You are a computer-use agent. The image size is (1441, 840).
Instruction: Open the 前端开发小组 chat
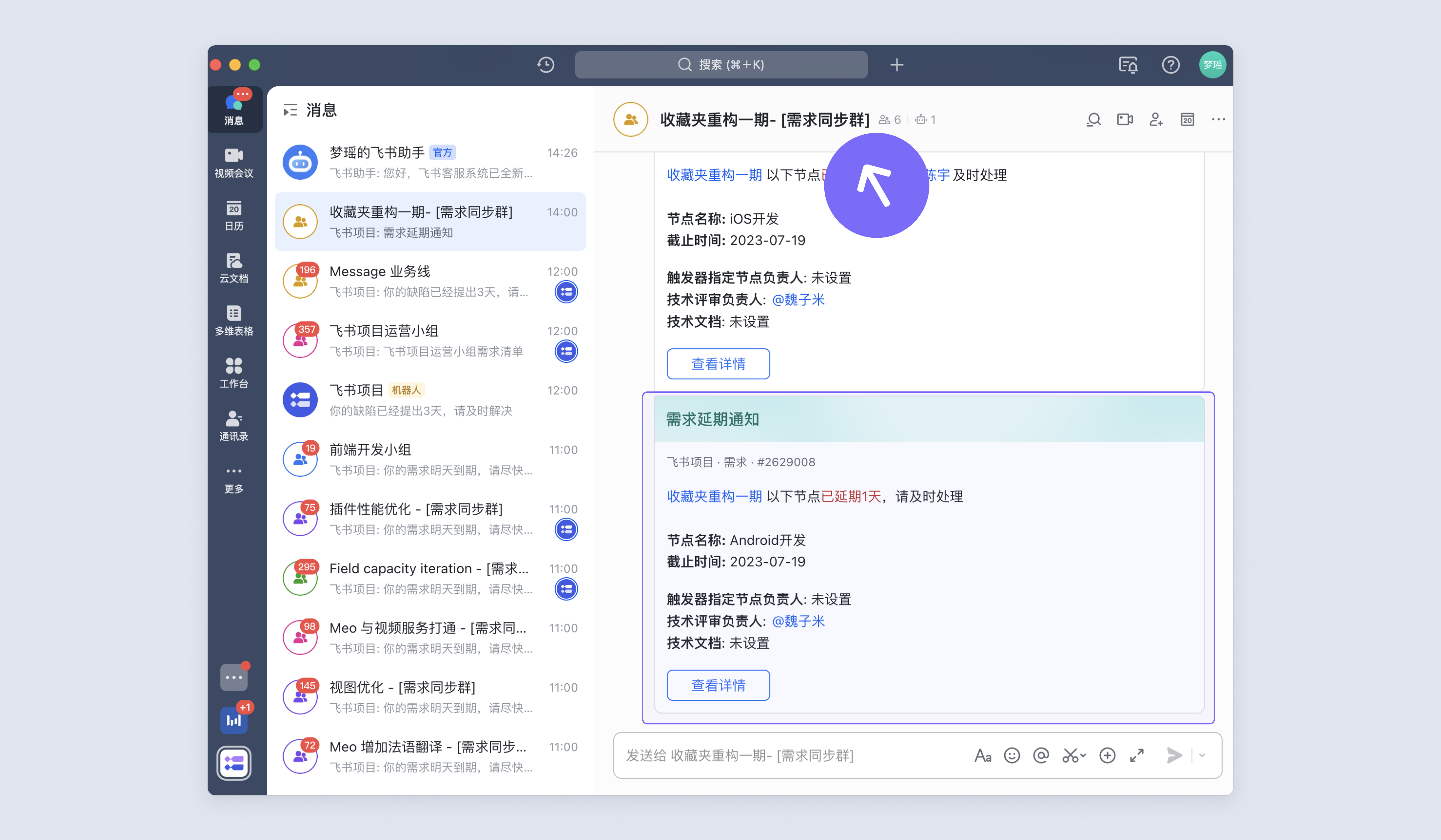(430, 459)
